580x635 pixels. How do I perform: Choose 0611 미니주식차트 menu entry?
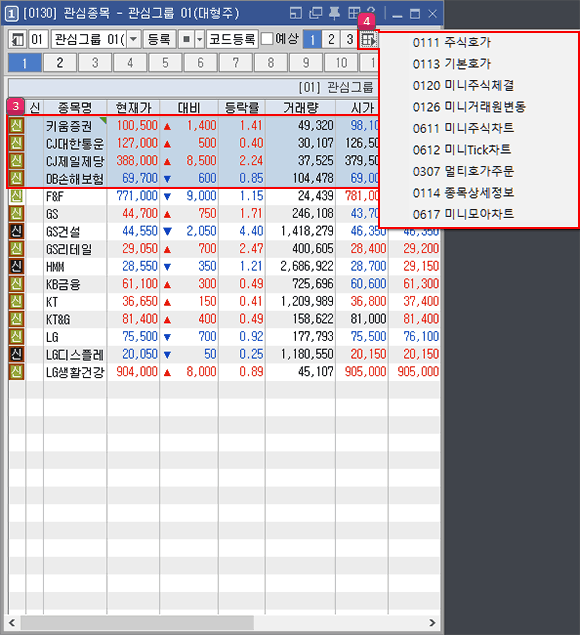coord(463,128)
